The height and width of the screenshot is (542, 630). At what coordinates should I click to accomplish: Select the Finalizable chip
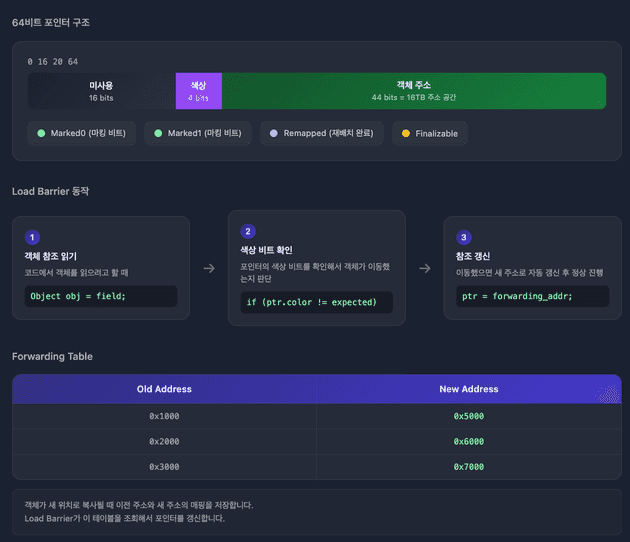tap(430, 133)
